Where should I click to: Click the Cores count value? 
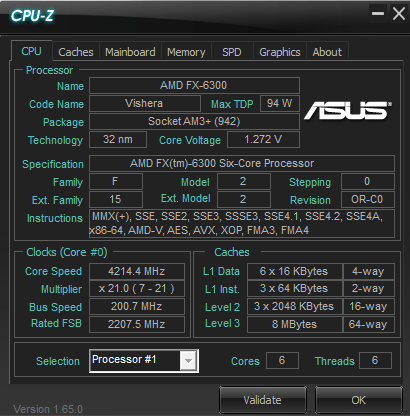282,360
